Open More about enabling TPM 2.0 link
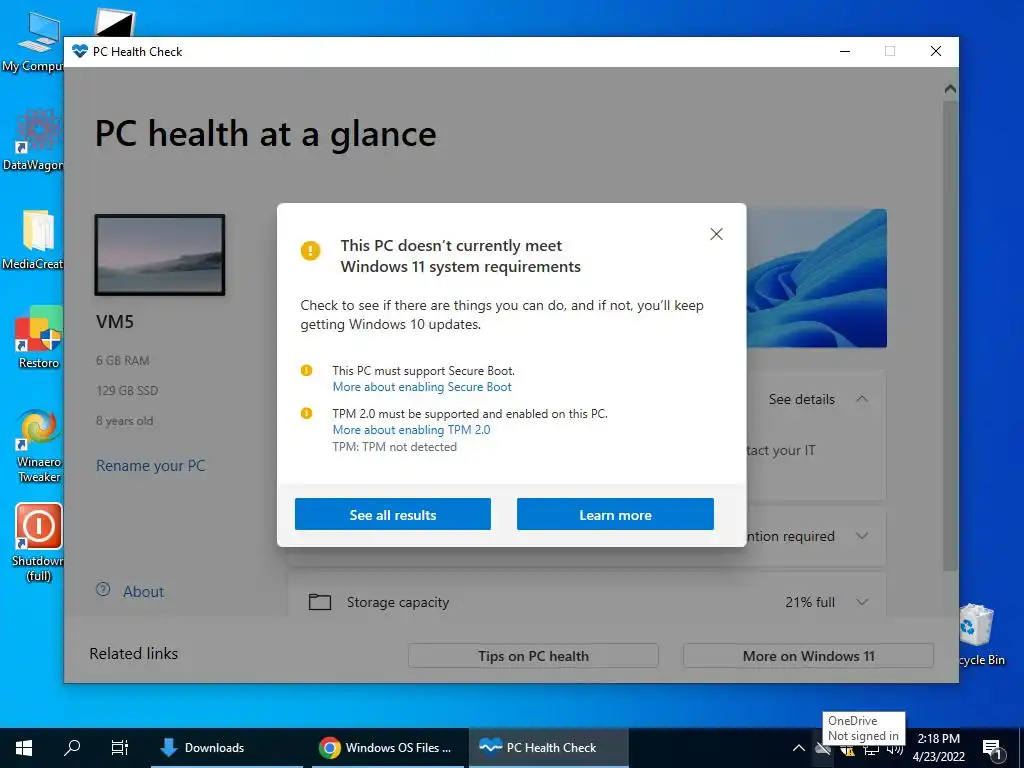The height and width of the screenshot is (768, 1024). coord(411,430)
